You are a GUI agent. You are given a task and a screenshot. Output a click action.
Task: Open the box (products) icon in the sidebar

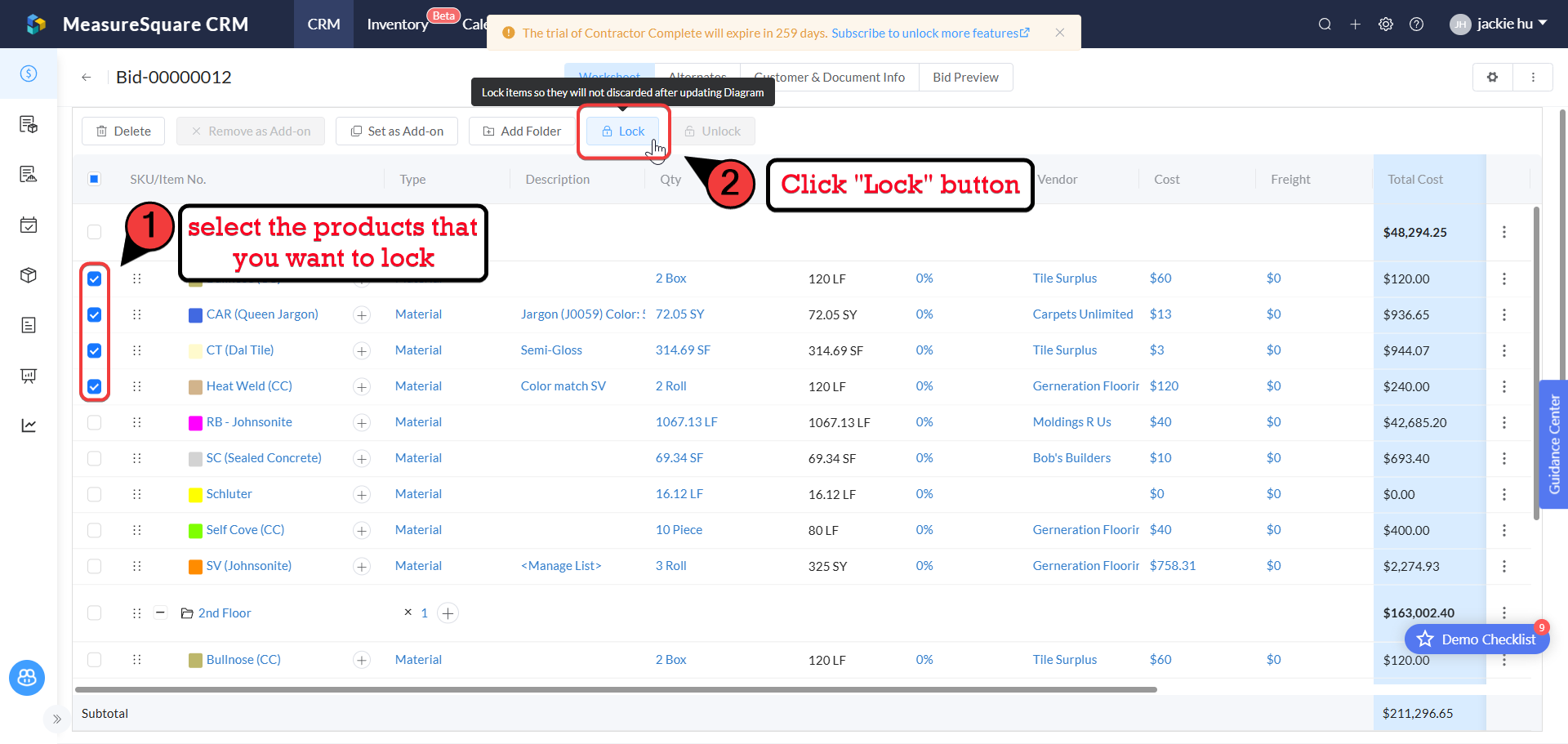(x=29, y=275)
